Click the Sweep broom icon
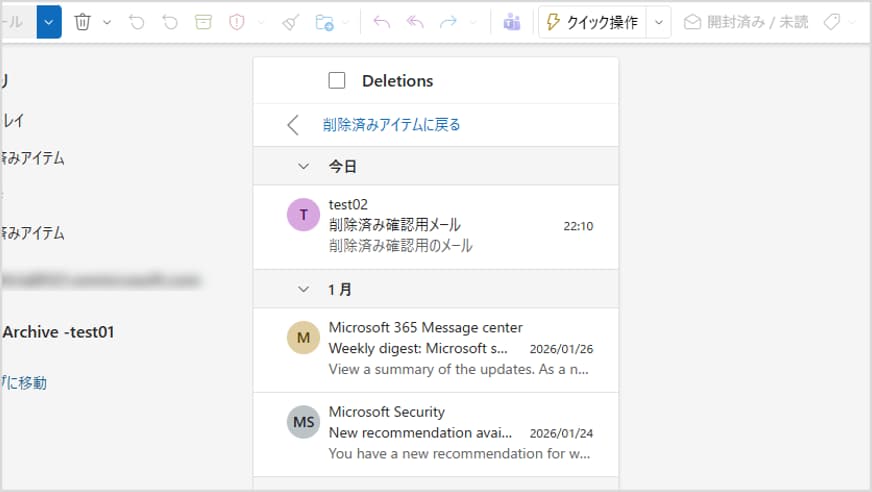 [x=290, y=22]
